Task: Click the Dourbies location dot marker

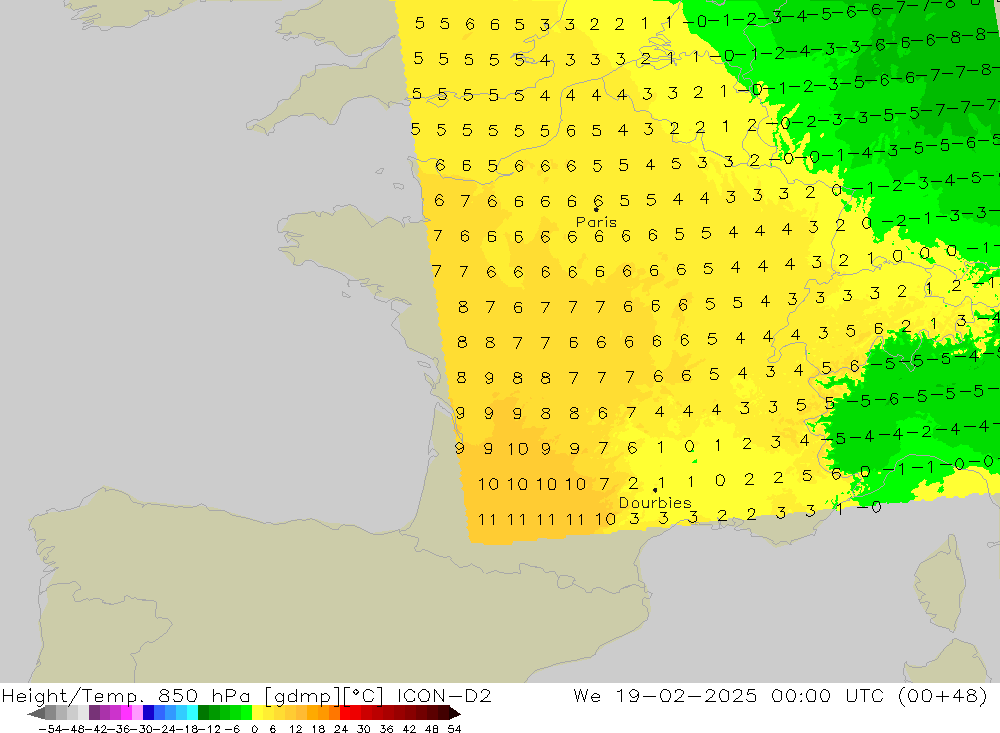Action: tap(655, 490)
